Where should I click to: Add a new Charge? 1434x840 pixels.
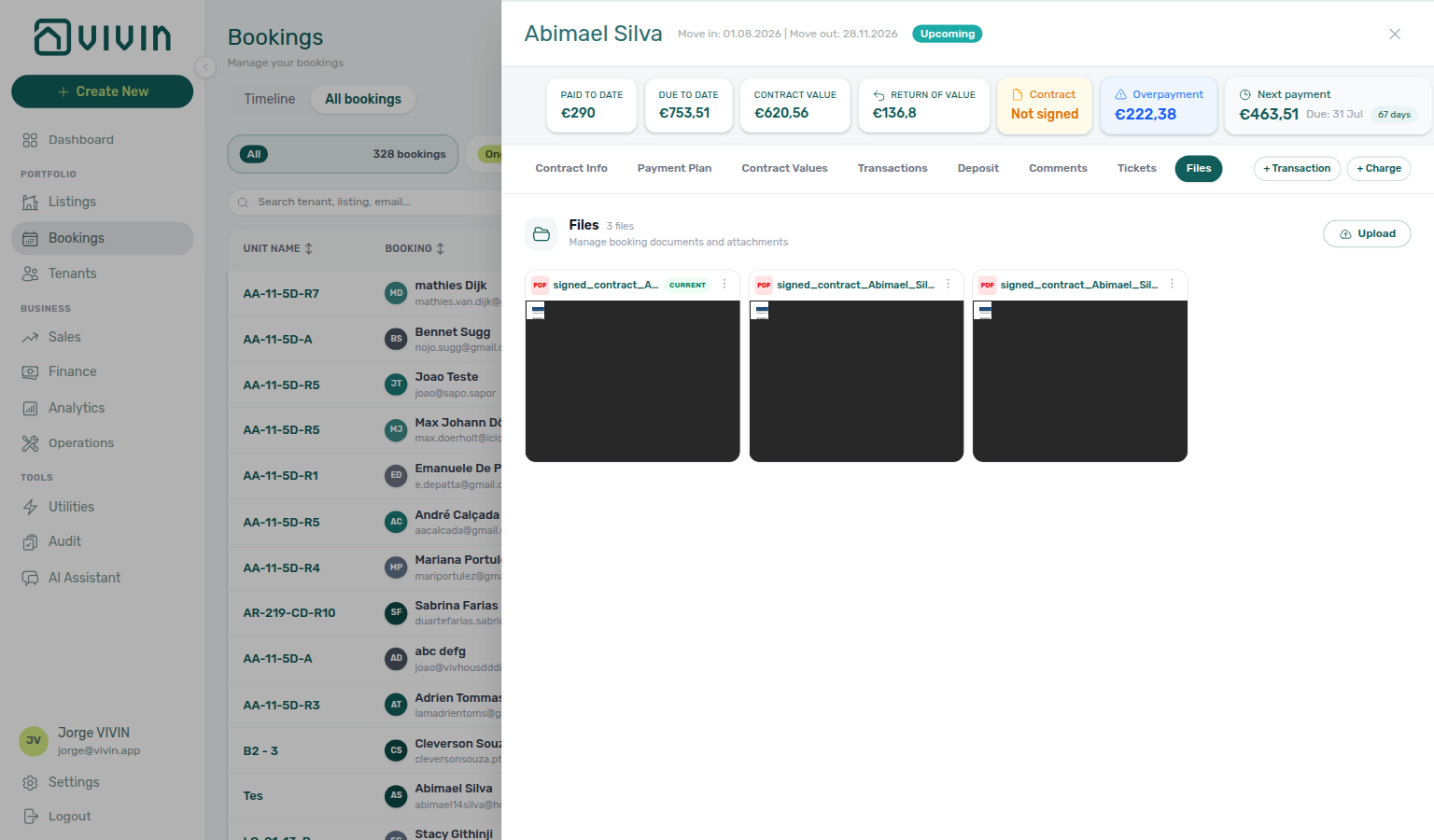(x=1379, y=169)
